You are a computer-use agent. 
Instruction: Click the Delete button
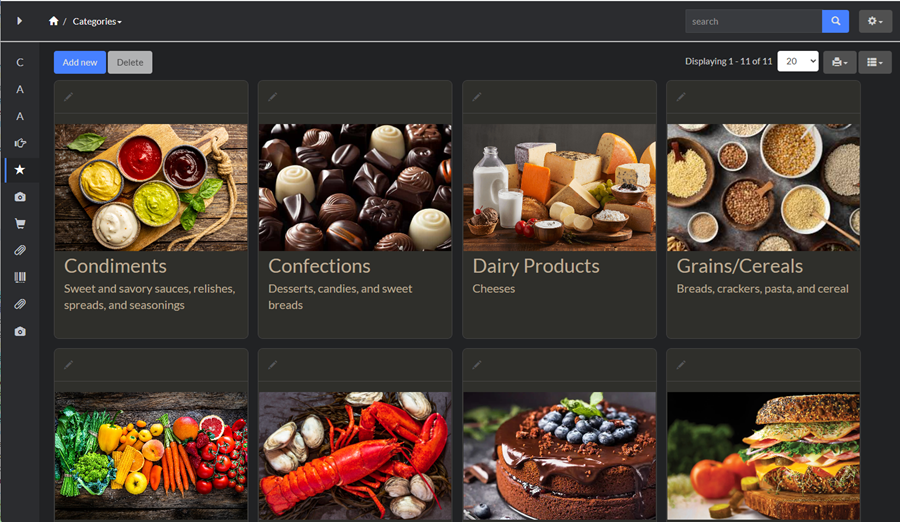130,62
